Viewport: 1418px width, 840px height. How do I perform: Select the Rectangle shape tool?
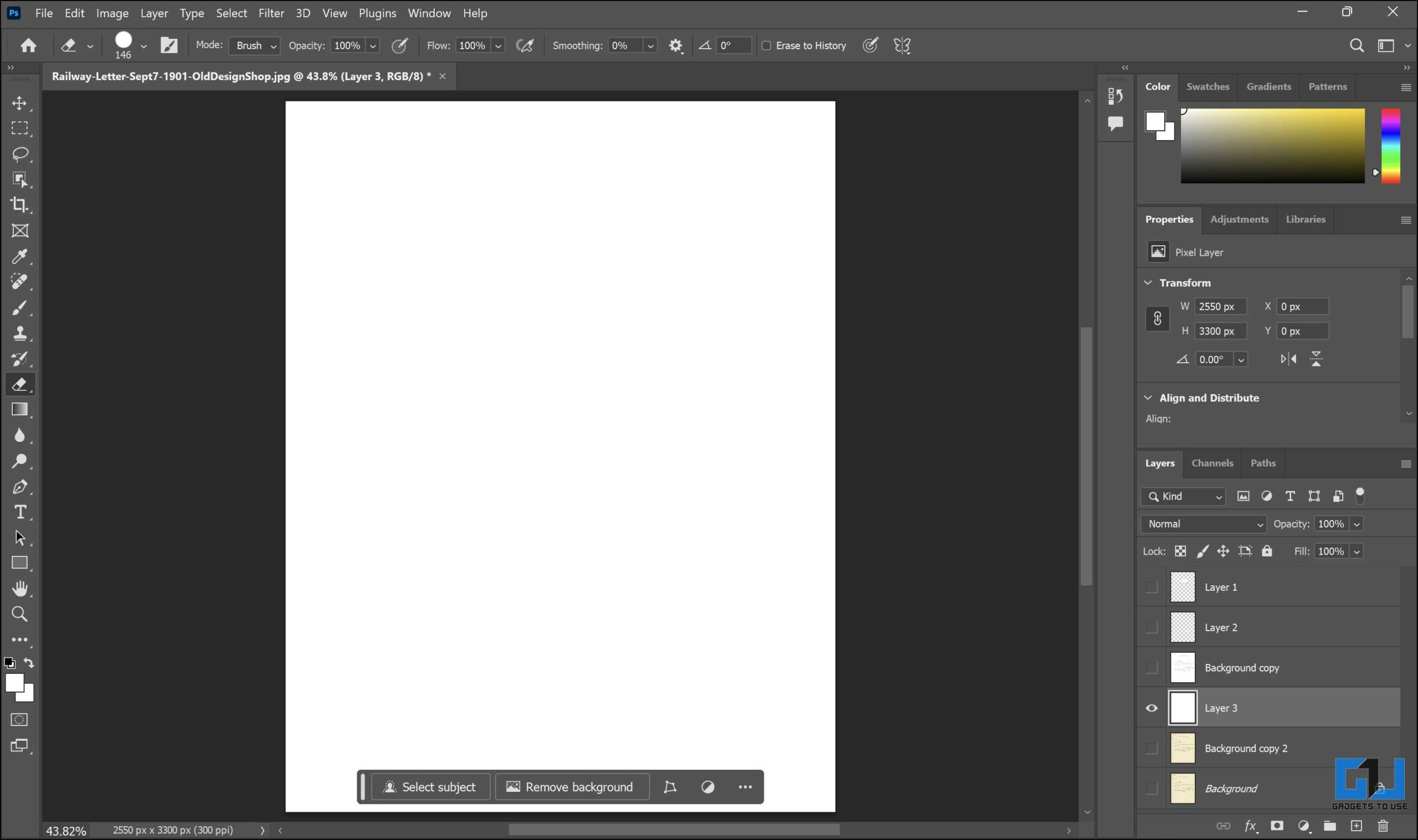[20, 563]
